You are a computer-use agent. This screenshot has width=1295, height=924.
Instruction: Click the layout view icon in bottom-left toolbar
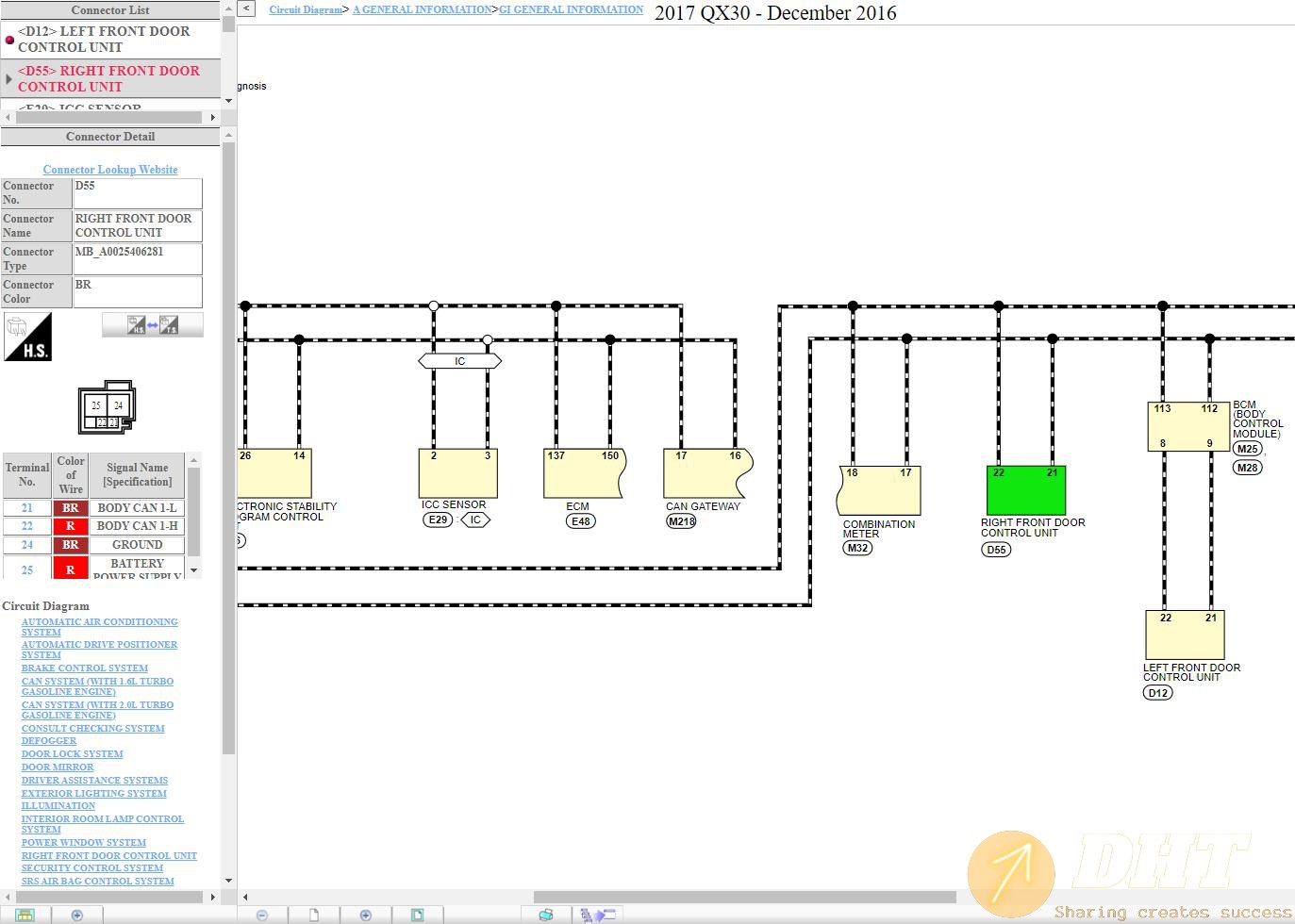(x=25, y=916)
